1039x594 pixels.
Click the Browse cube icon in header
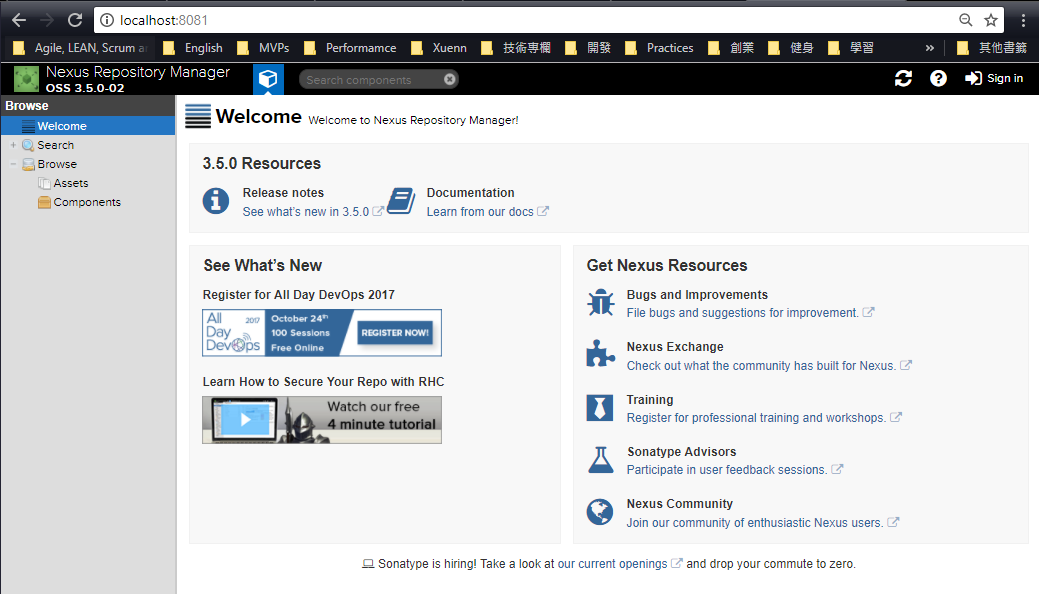pyautogui.click(x=268, y=79)
